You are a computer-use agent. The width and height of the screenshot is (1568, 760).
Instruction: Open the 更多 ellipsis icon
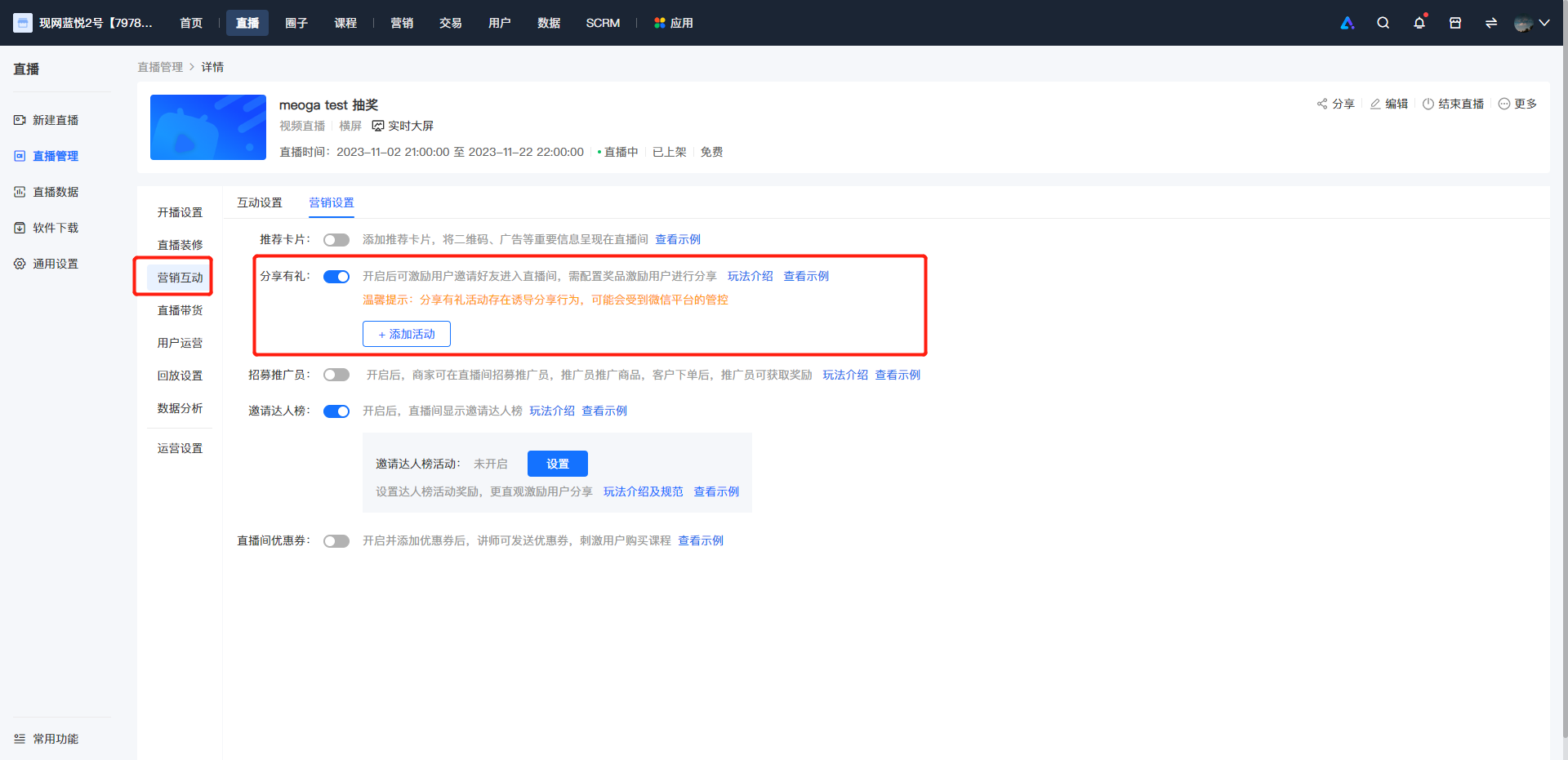coord(1504,104)
